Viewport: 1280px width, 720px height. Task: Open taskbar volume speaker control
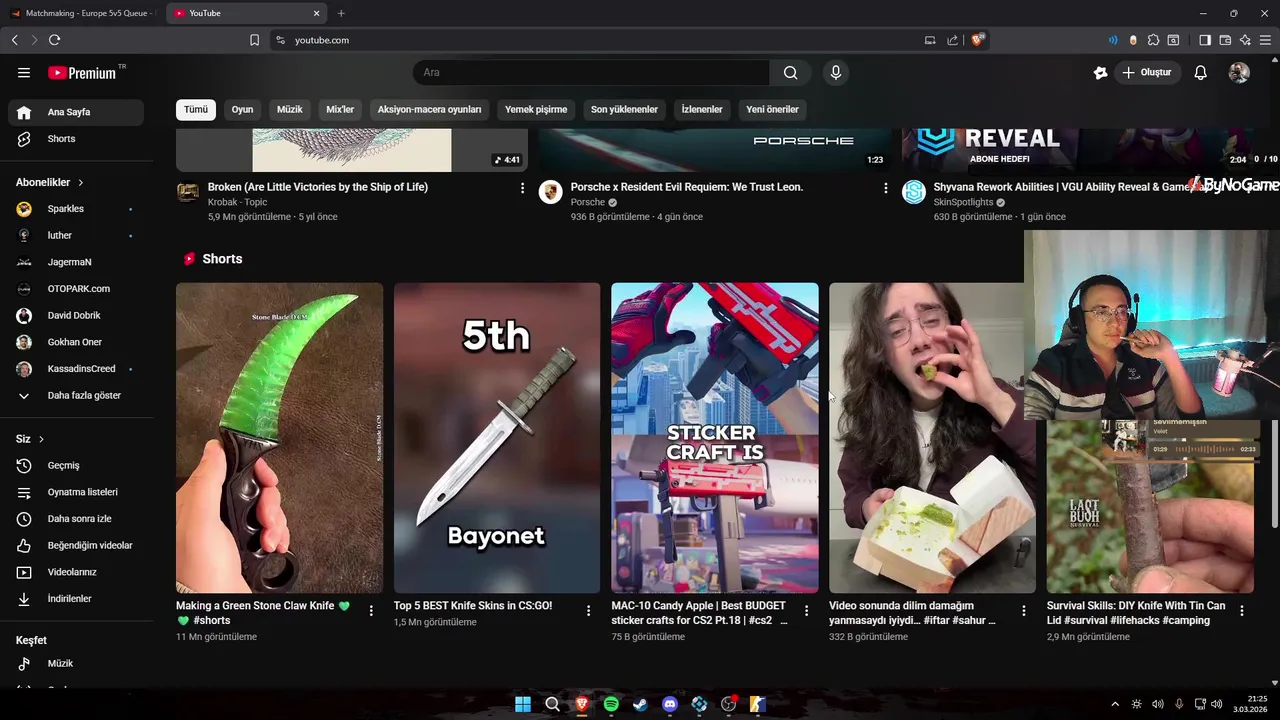tap(1217, 704)
